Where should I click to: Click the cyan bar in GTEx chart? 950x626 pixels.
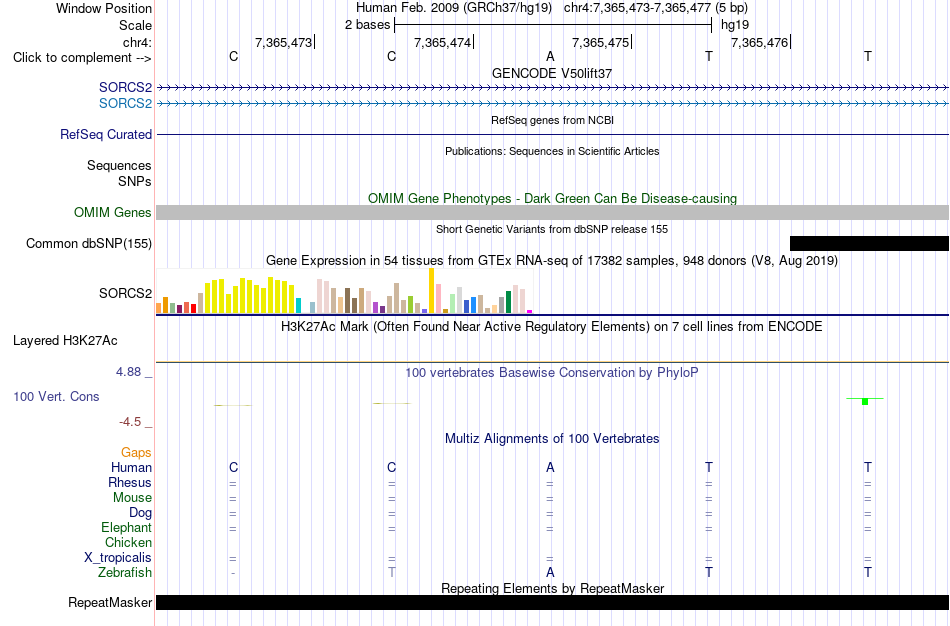(298, 305)
